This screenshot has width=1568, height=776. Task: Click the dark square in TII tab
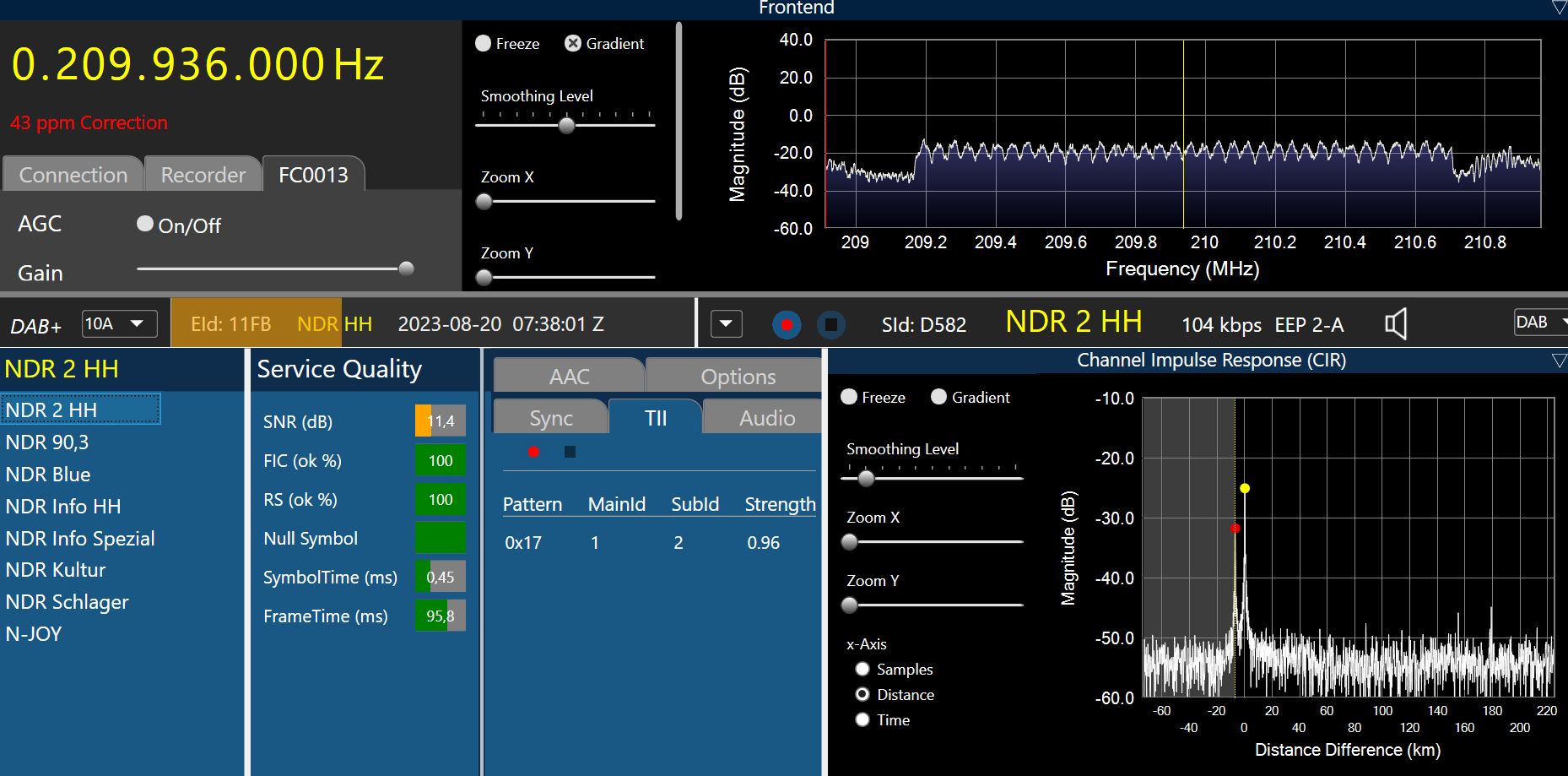pyautogui.click(x=570, y=452)
